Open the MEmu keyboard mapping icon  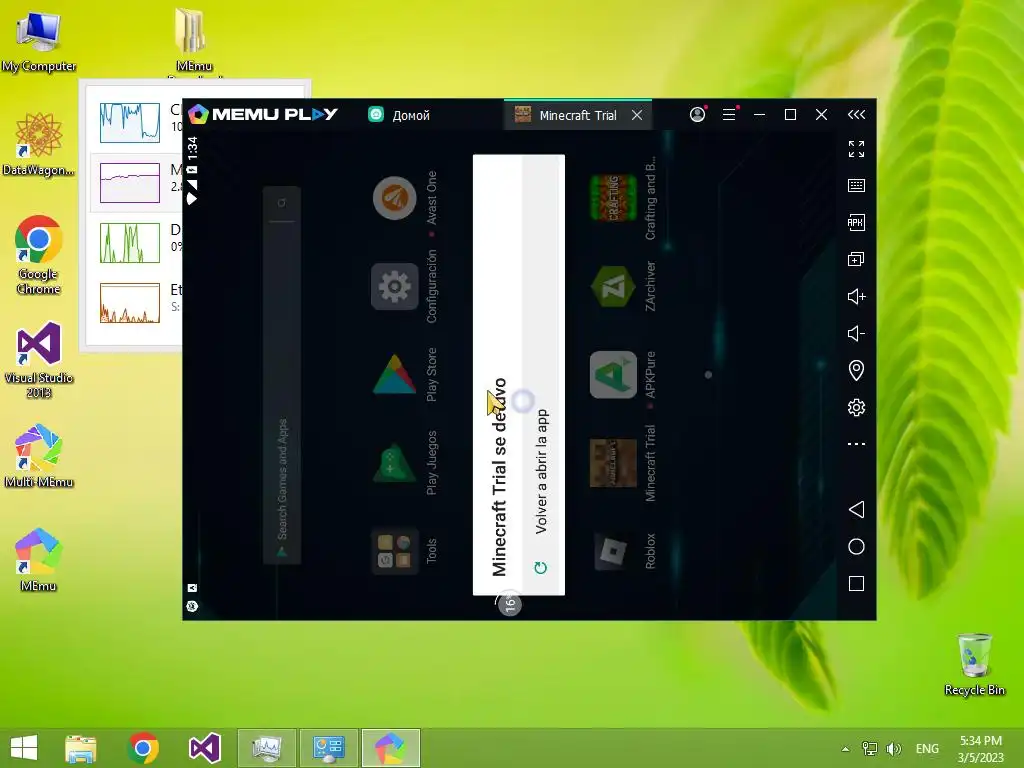(x=856, y=185)
